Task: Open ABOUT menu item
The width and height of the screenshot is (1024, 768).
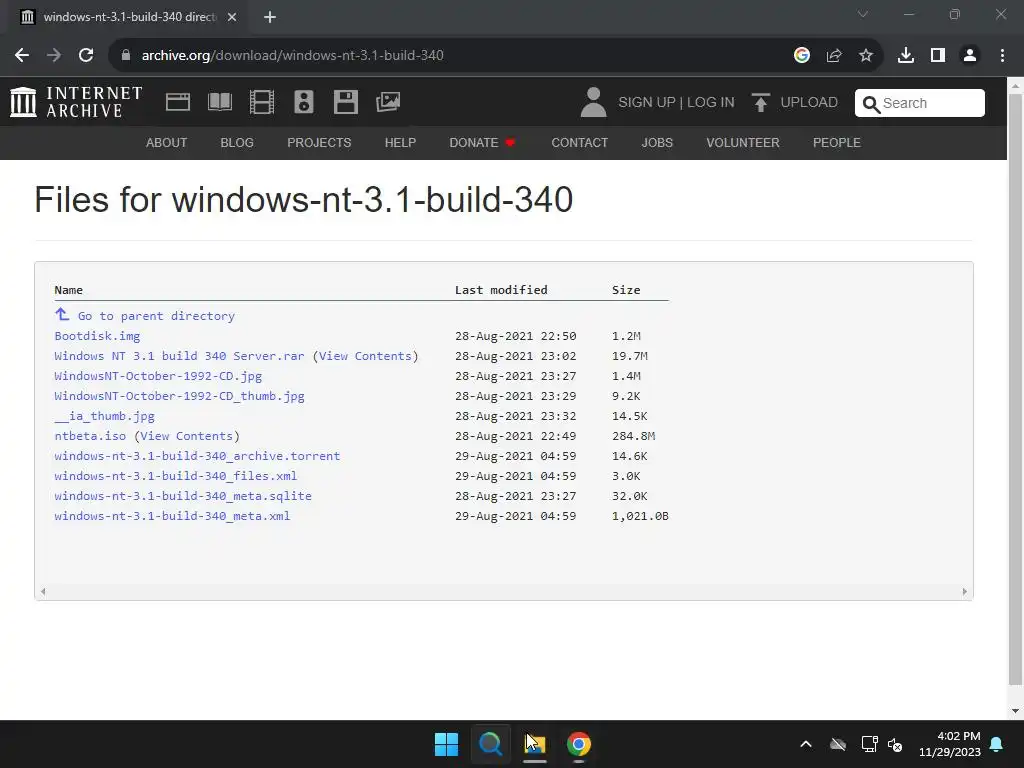Action: [x=167, y=142]
